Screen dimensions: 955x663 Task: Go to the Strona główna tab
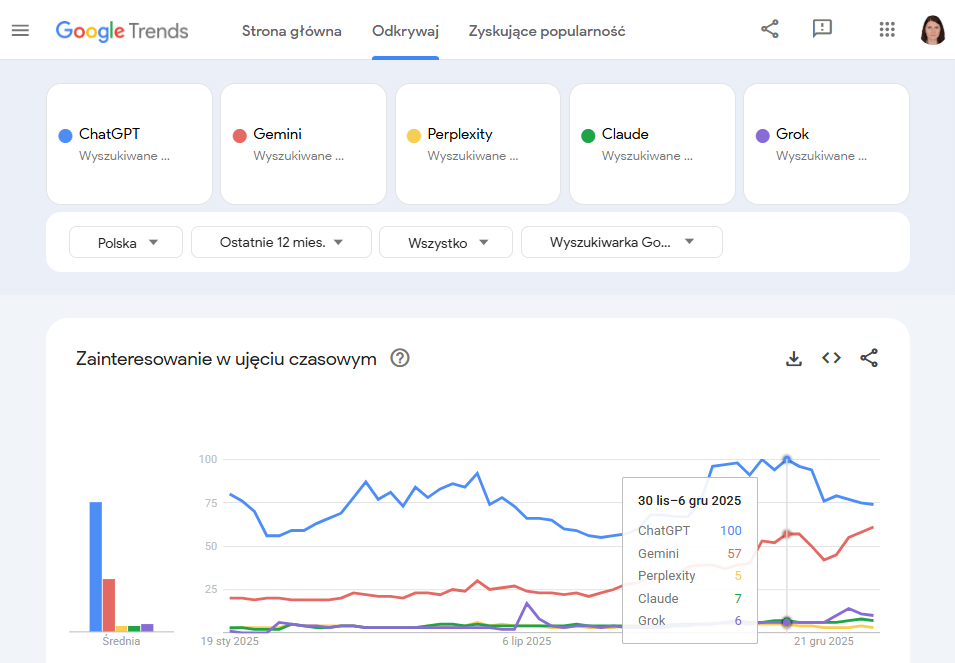pyautogui.click(x=292, y=31)
